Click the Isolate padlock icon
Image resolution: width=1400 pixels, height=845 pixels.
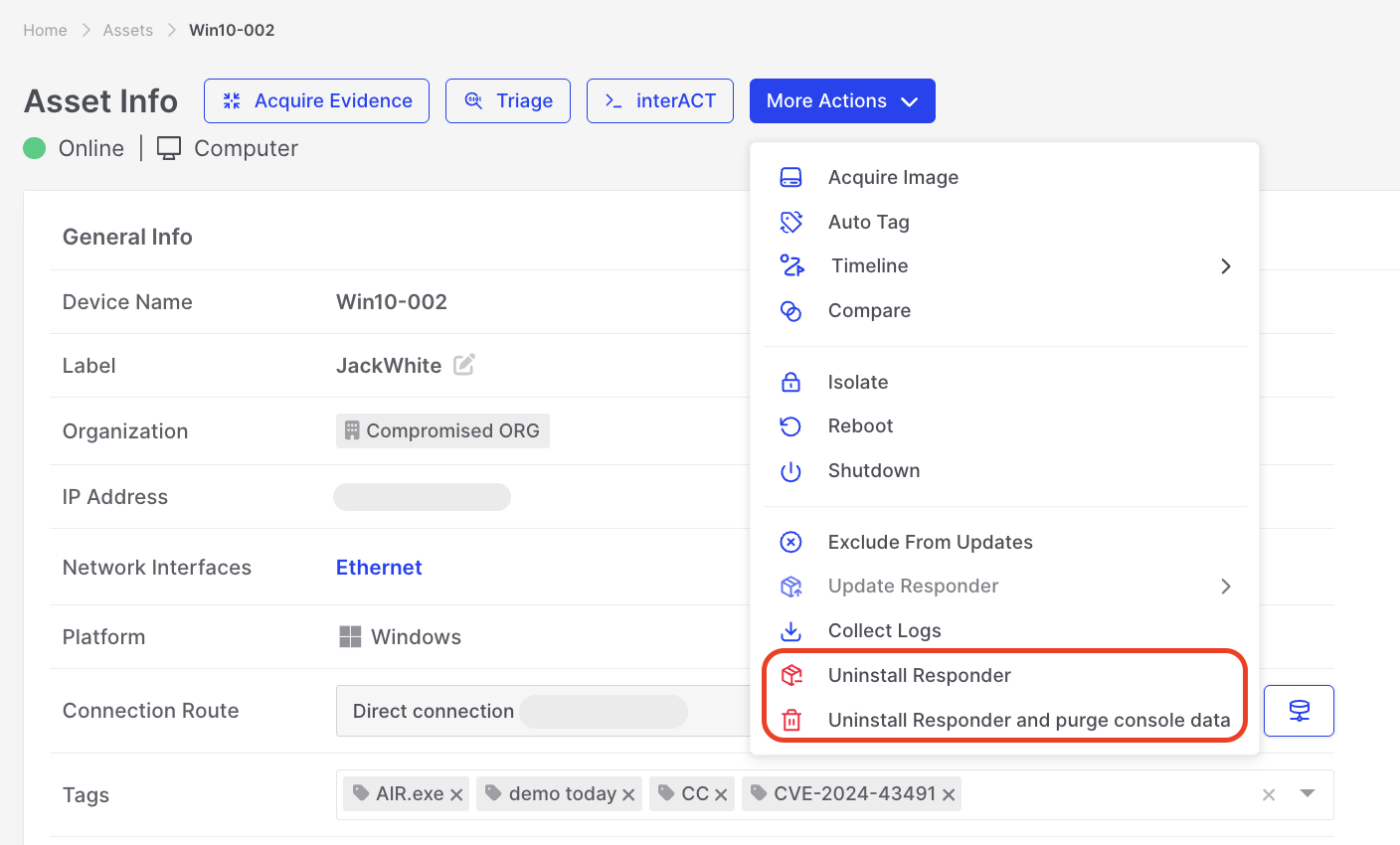tap(790, 382)
